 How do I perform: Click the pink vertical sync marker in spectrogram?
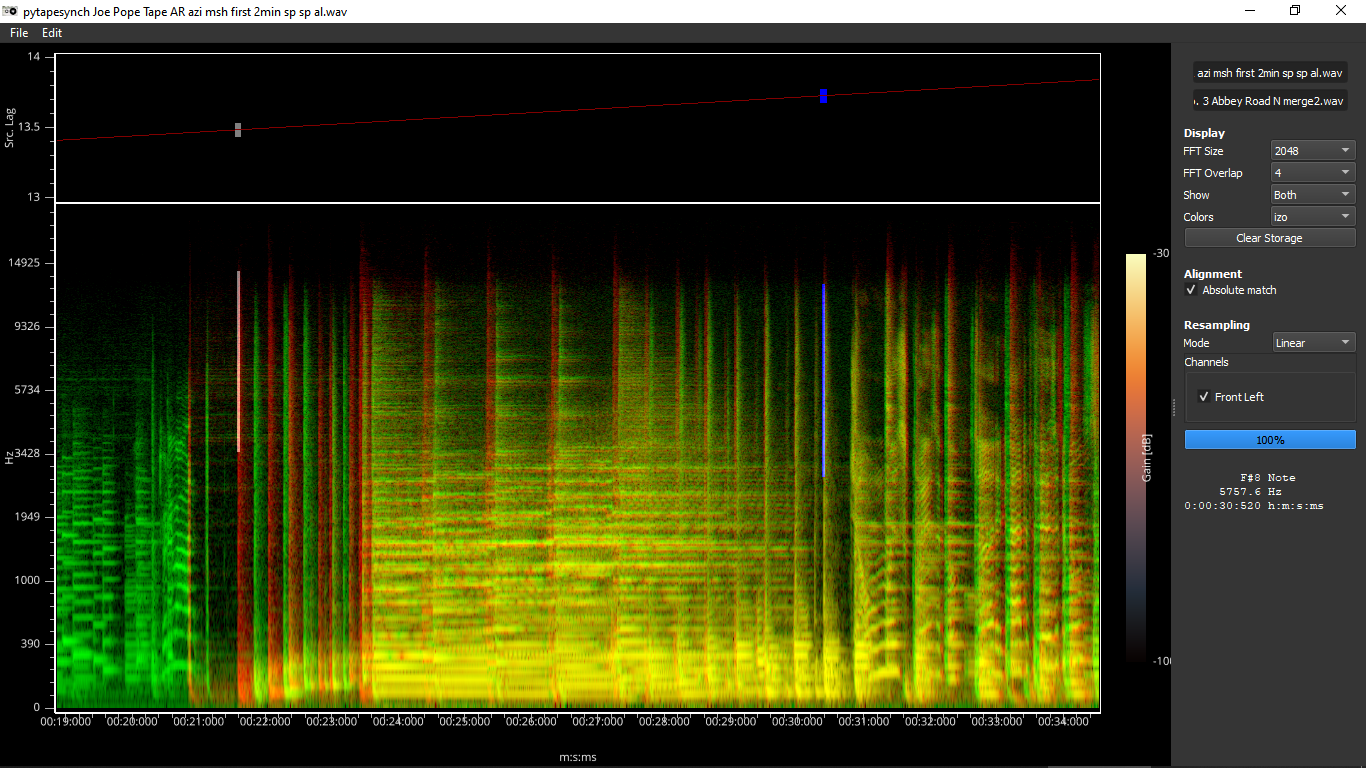238,362
